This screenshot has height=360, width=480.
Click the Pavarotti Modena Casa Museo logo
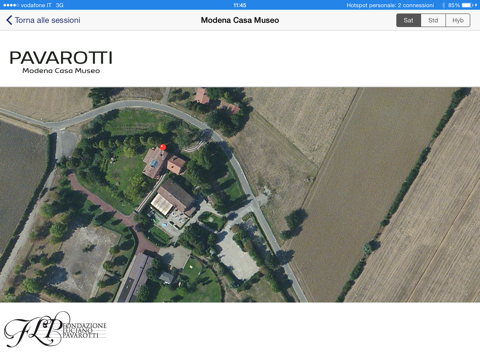(61, 62)
